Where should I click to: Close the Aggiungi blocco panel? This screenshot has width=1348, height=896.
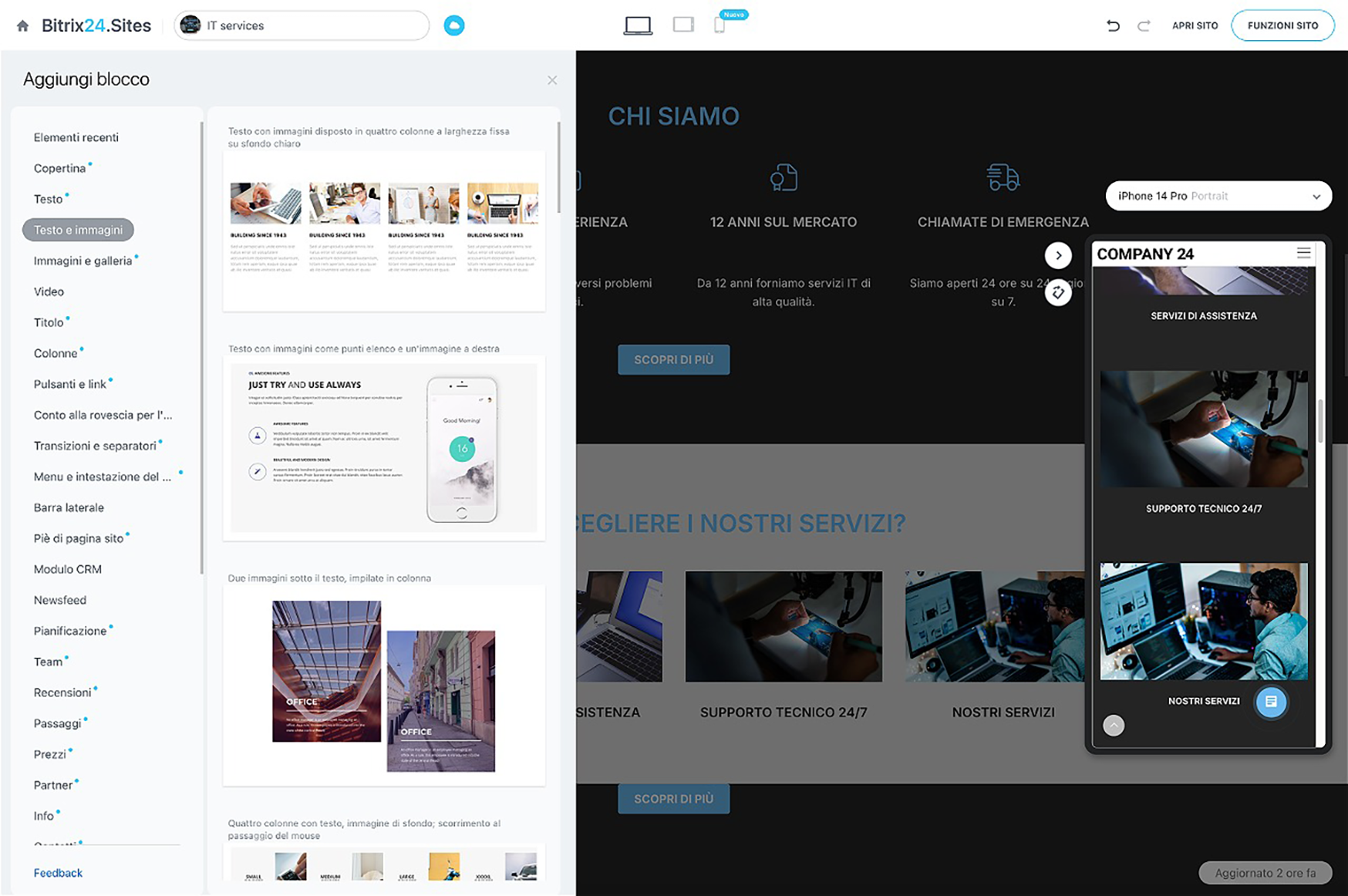click(x=552, y=80)
